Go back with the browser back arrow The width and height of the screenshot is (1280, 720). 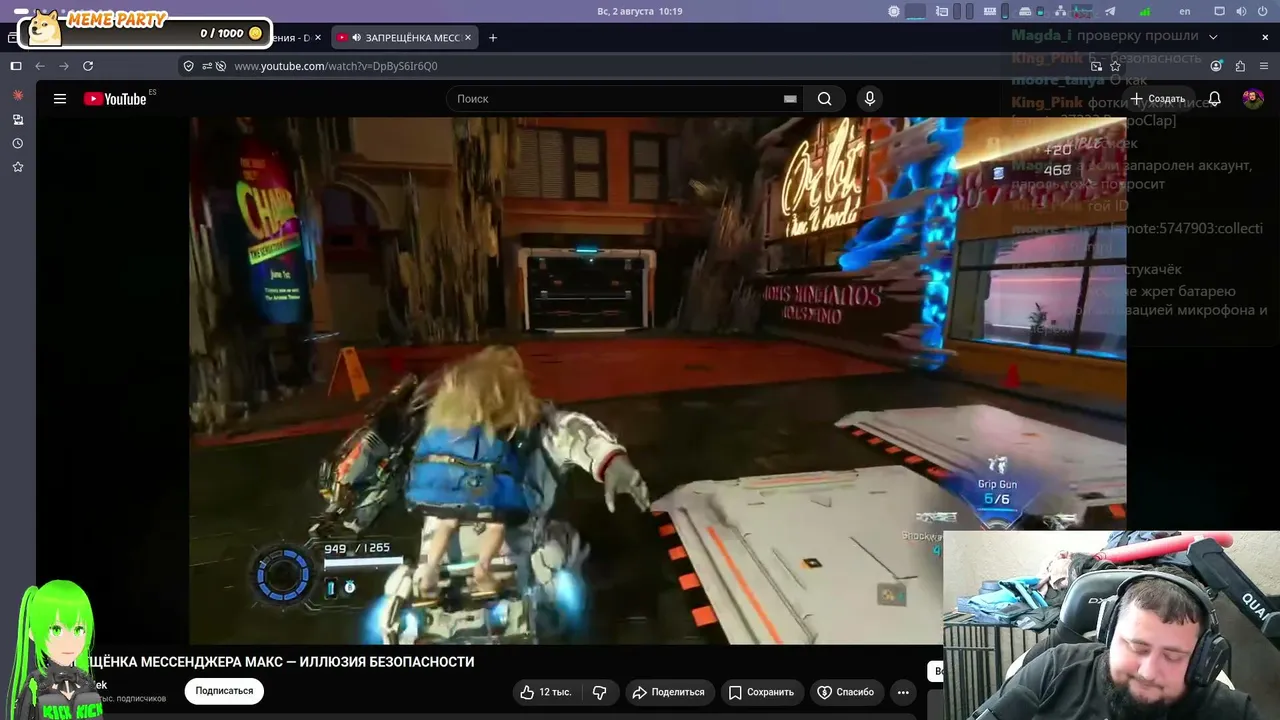pyautogui.click(x=40, y=66)
